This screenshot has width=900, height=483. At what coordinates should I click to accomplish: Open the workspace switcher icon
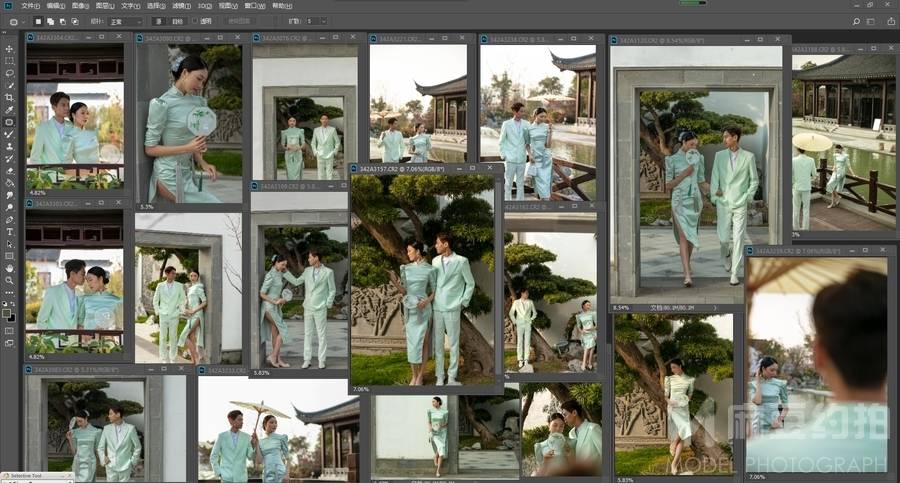tap(871, 21)
